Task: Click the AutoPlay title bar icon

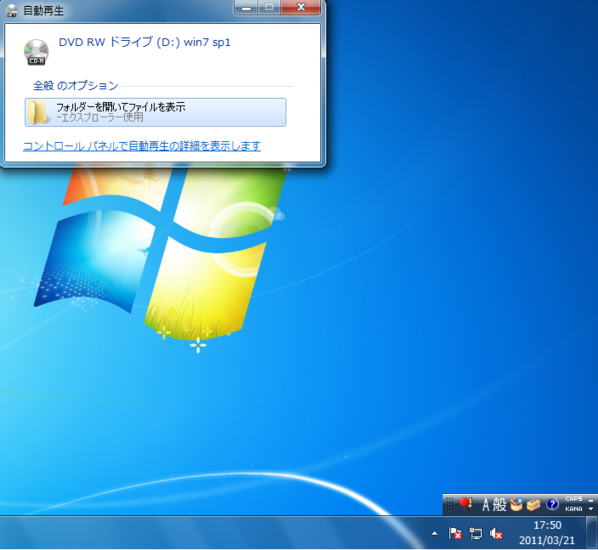Action: tap(12, 11)
